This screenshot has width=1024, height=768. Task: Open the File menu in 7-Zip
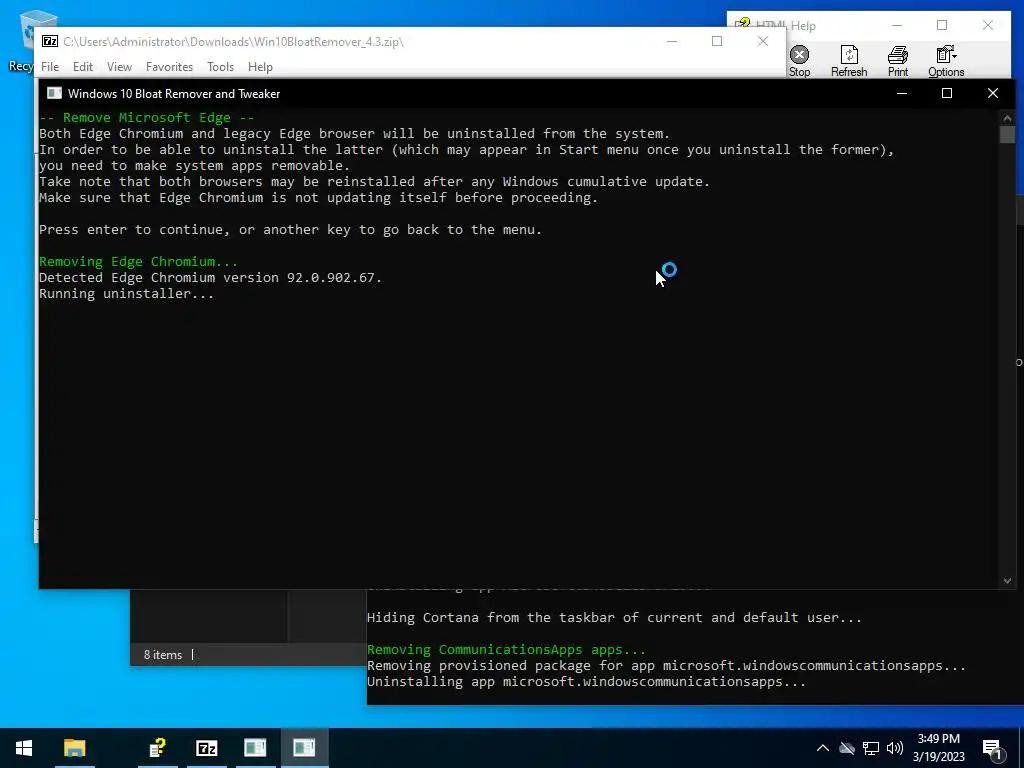[50, 67]
